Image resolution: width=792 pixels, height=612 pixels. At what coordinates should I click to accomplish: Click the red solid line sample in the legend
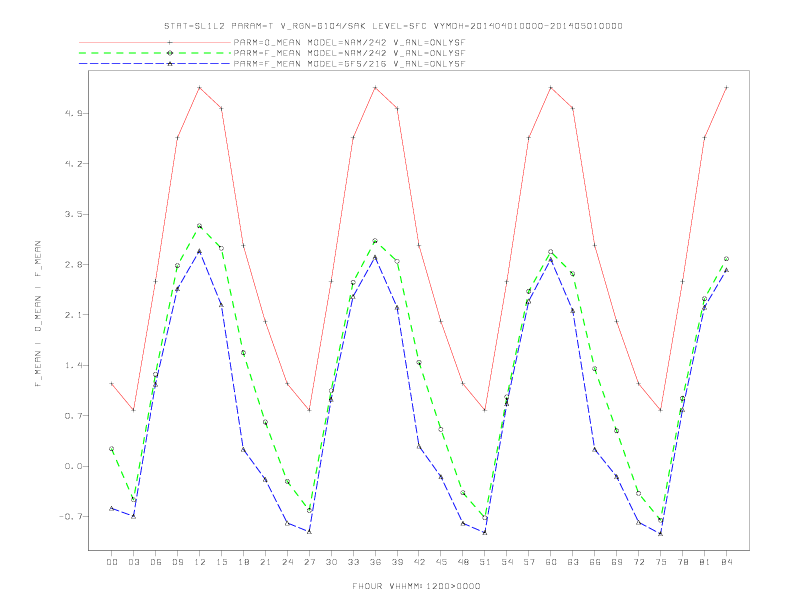click(155, 42)
